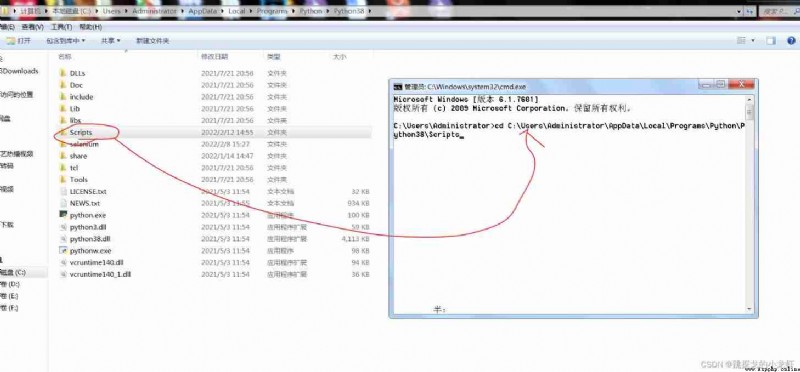Toggle the preview pane icon
The image size is (800, 372).
771,40
